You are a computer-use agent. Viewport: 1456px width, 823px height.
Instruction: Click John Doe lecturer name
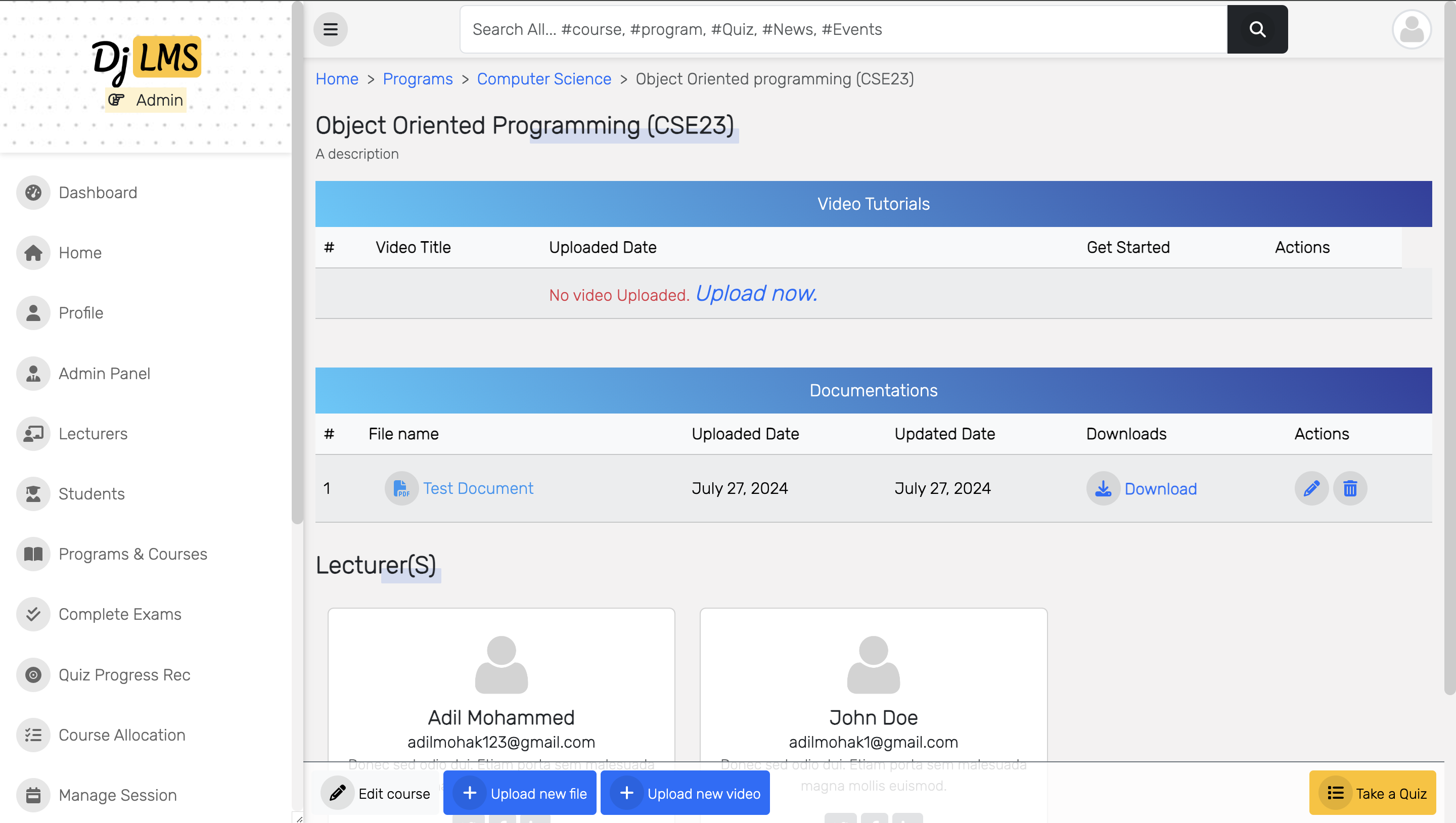pyautogui.click(x=873, y=718)
